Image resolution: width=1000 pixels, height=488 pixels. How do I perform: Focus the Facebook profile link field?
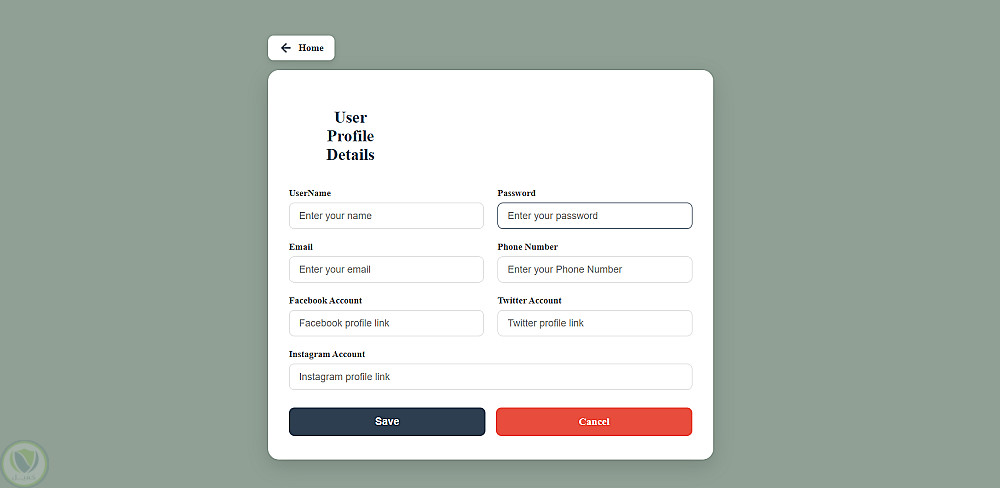click(x=386, y=323)
